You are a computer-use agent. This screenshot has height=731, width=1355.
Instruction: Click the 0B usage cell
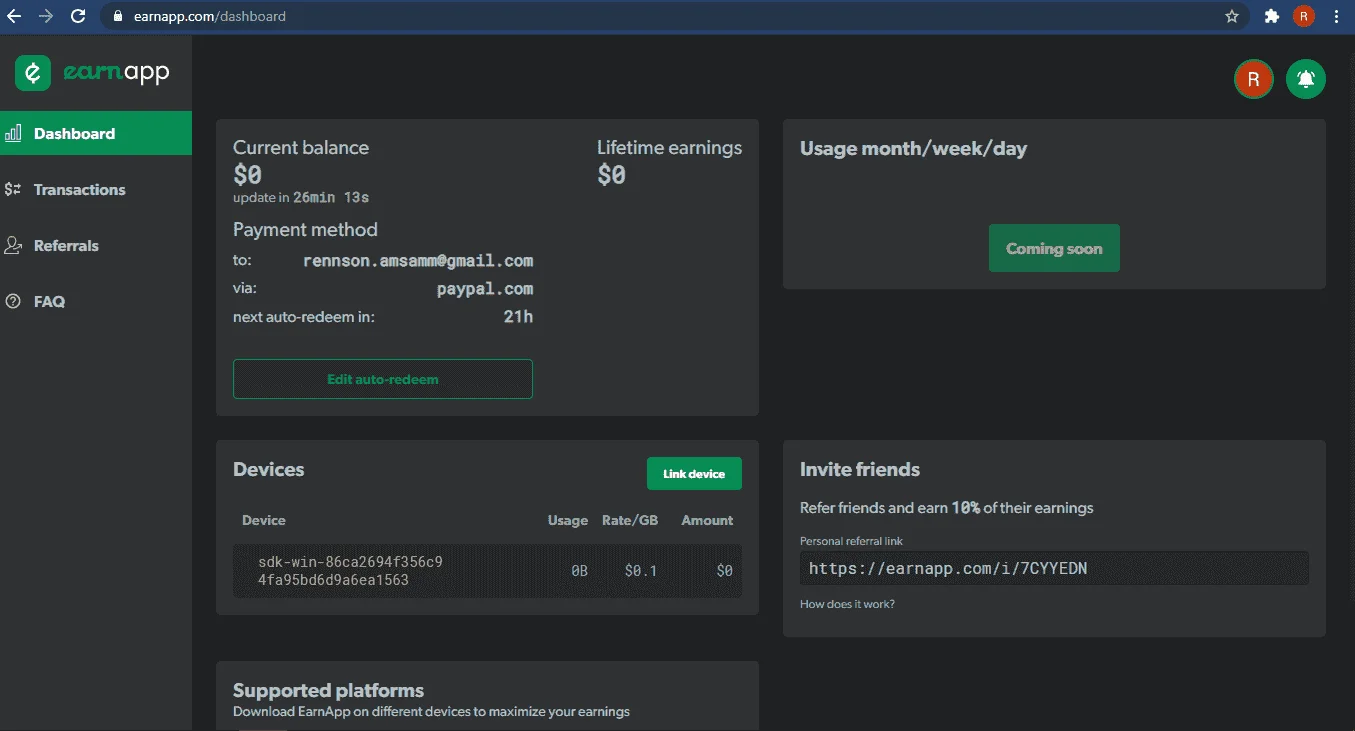pyautogui.click(x=580, y=570)
